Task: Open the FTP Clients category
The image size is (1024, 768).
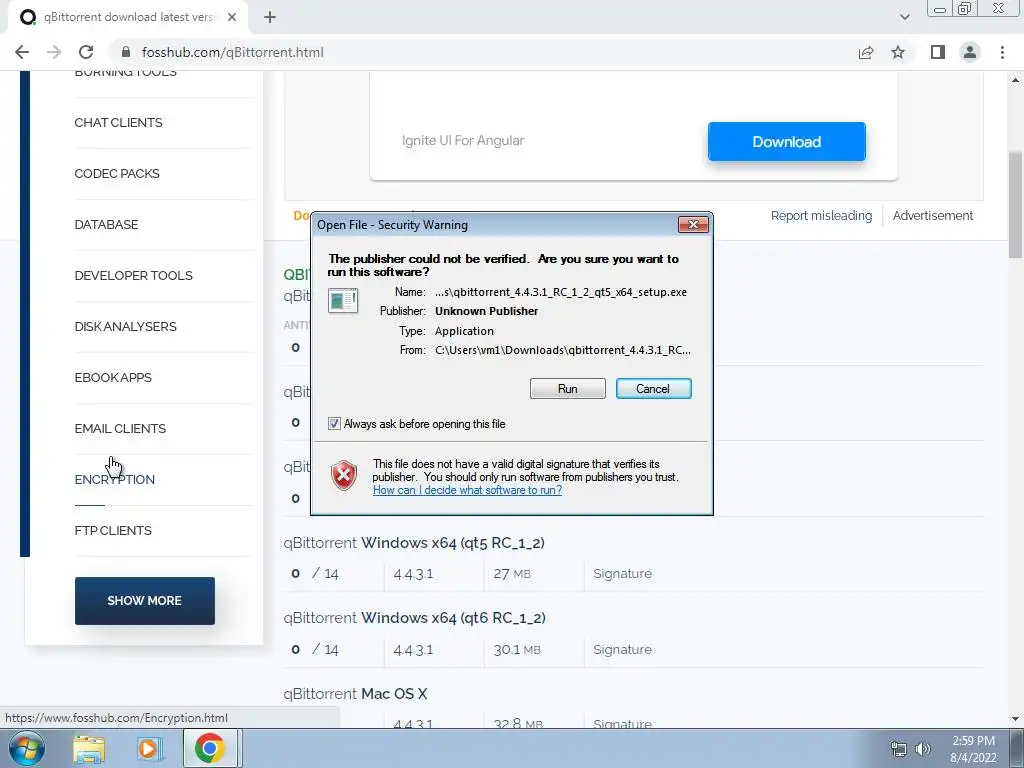Action: pos(113,530)
